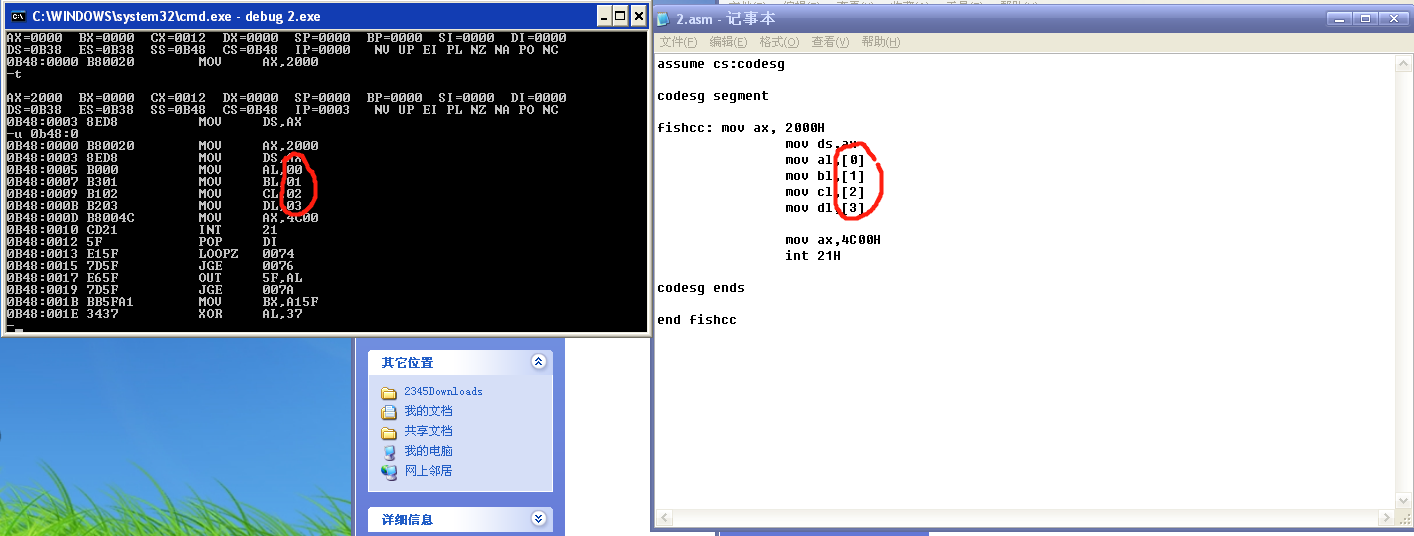The image size is (1414, 536).
Task: Close the 2.asm Notepad window
Action: point(1394,18)
